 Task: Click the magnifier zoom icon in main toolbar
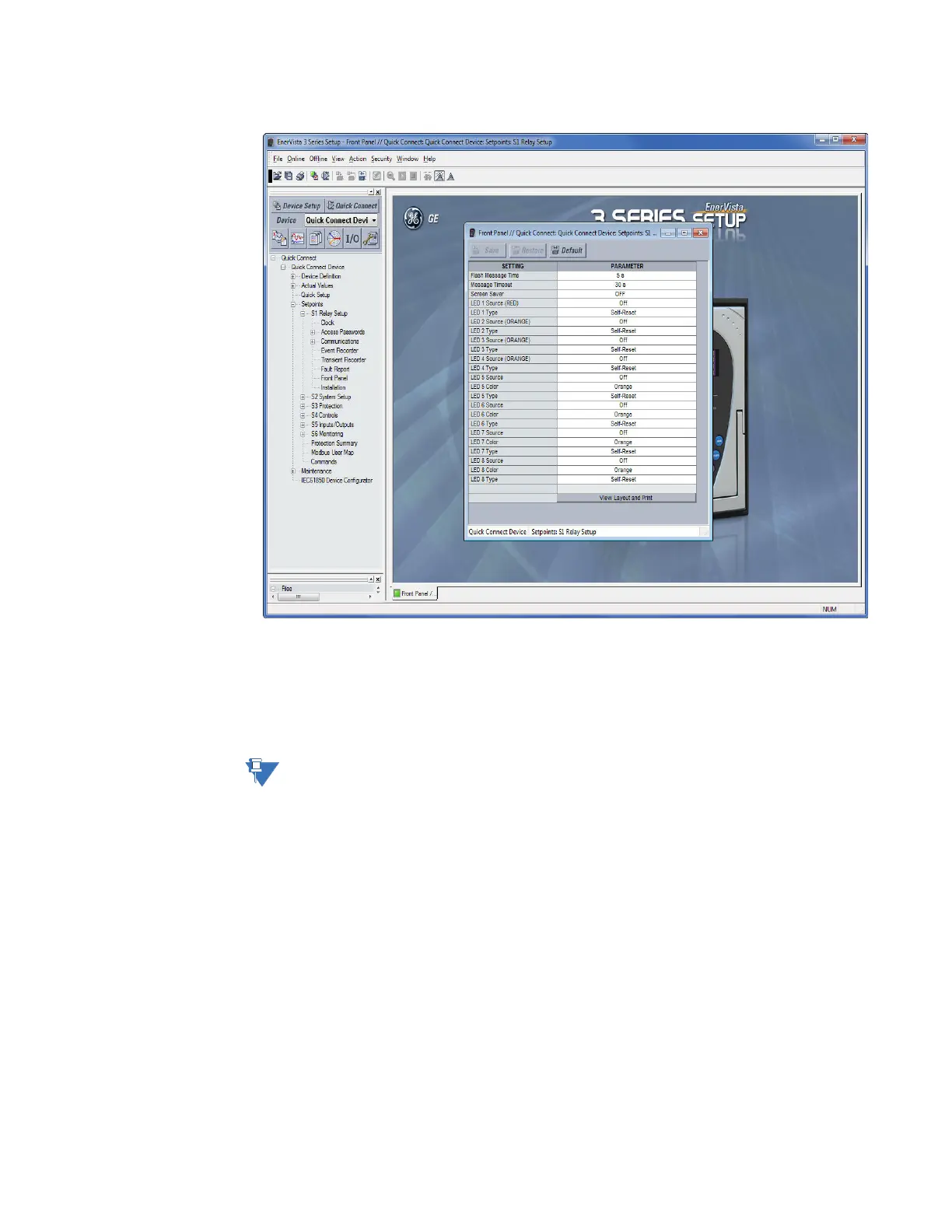390,177
